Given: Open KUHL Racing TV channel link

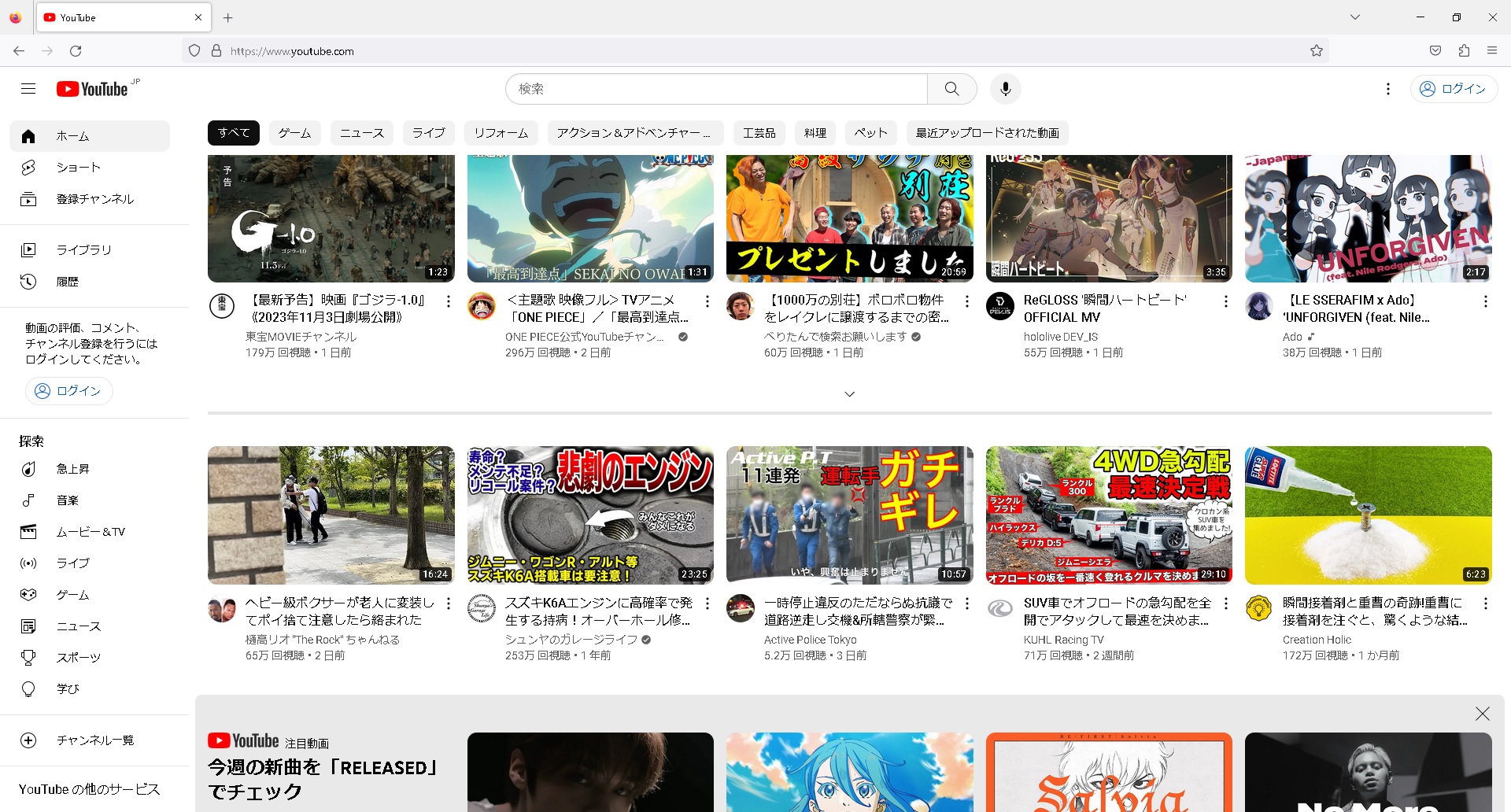Looking at the screenshot, I should pyautogui.click(x=1064, y=640).
